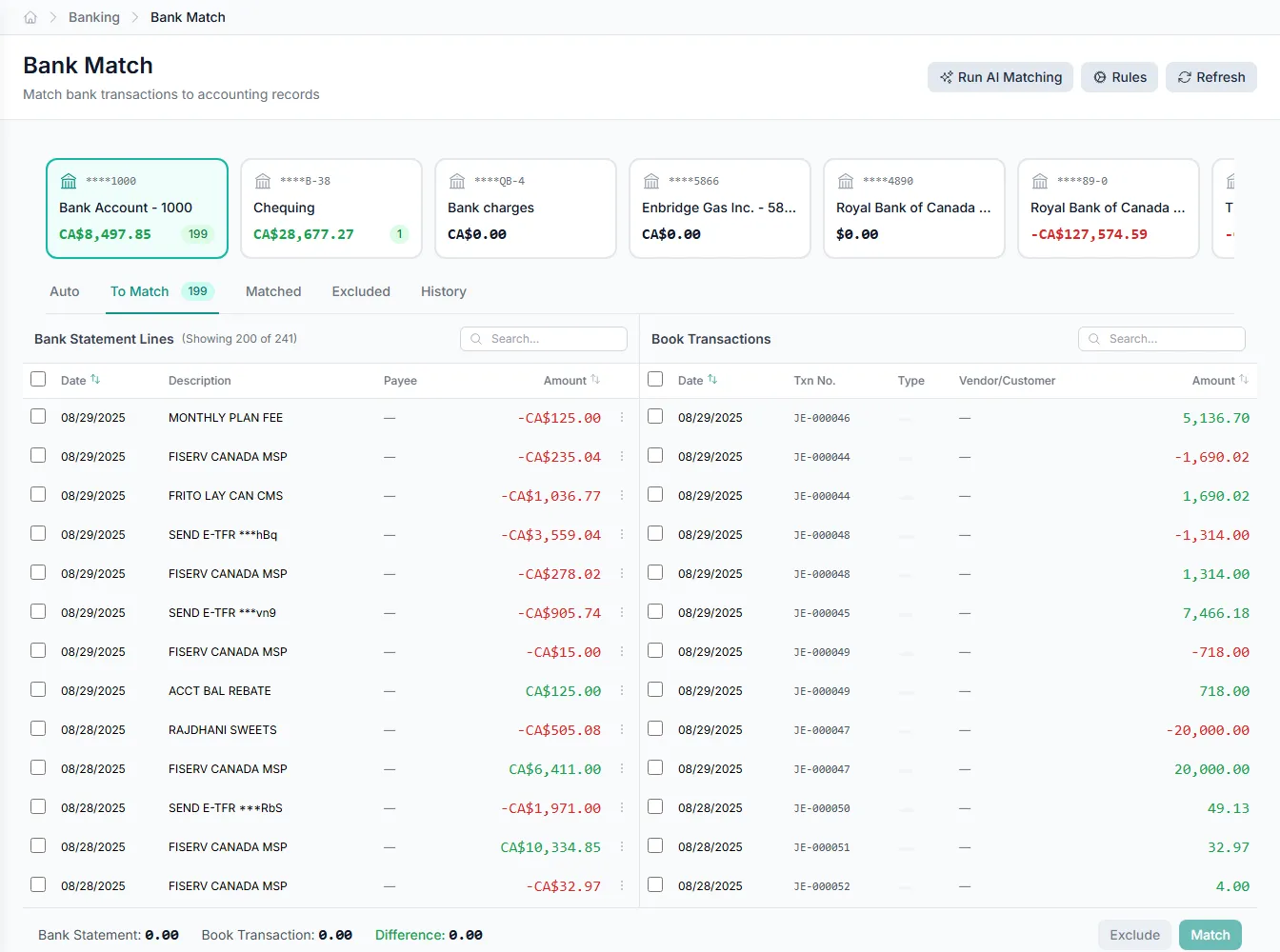Open row menu for RAJDHANI SWEETS
The width and height of the screenshot is (1280, 952).
point(622,729)
